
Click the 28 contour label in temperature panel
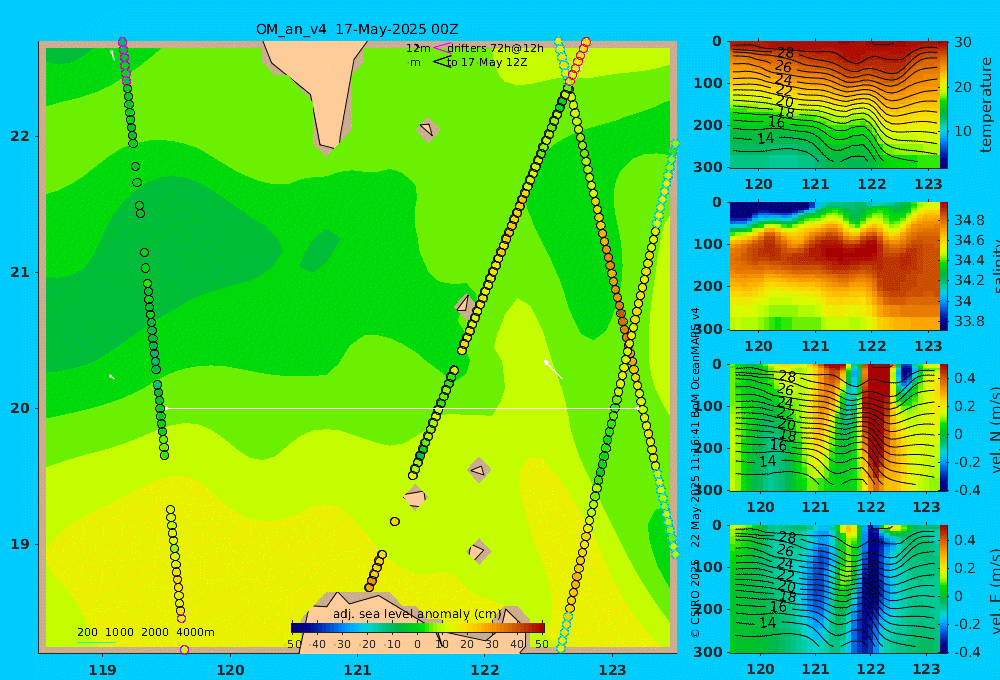(x=785, y=52)
